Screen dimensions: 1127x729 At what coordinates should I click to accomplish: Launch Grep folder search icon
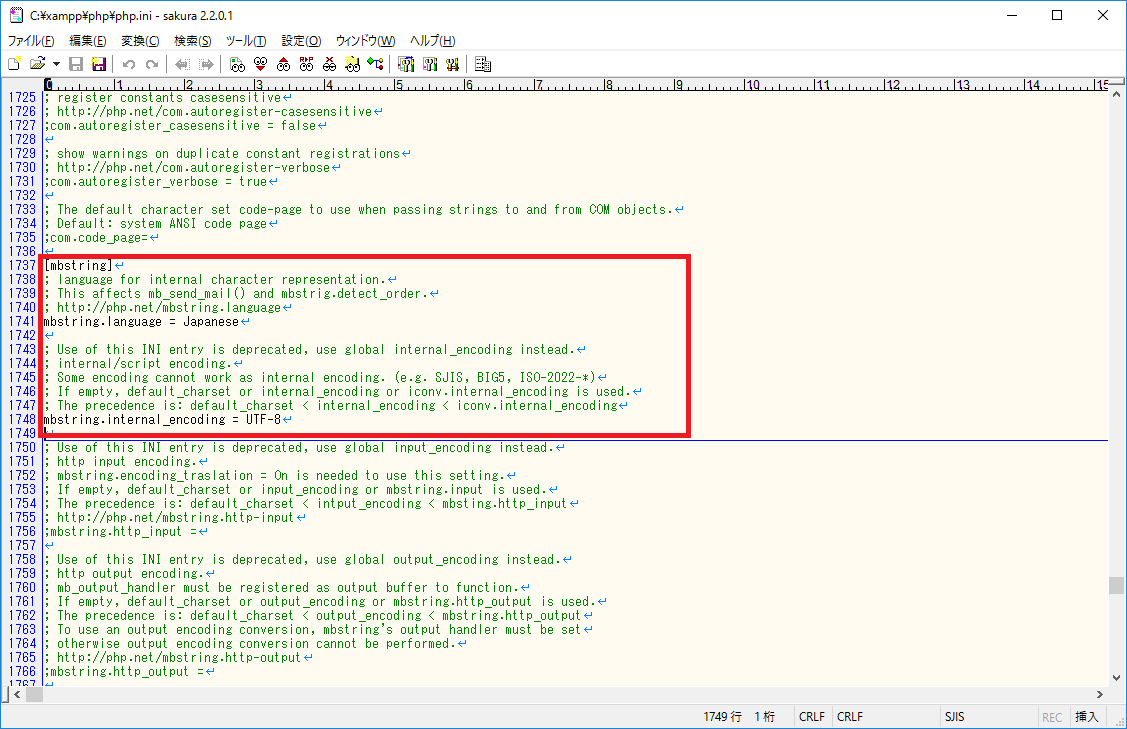(x=353, y=64)
